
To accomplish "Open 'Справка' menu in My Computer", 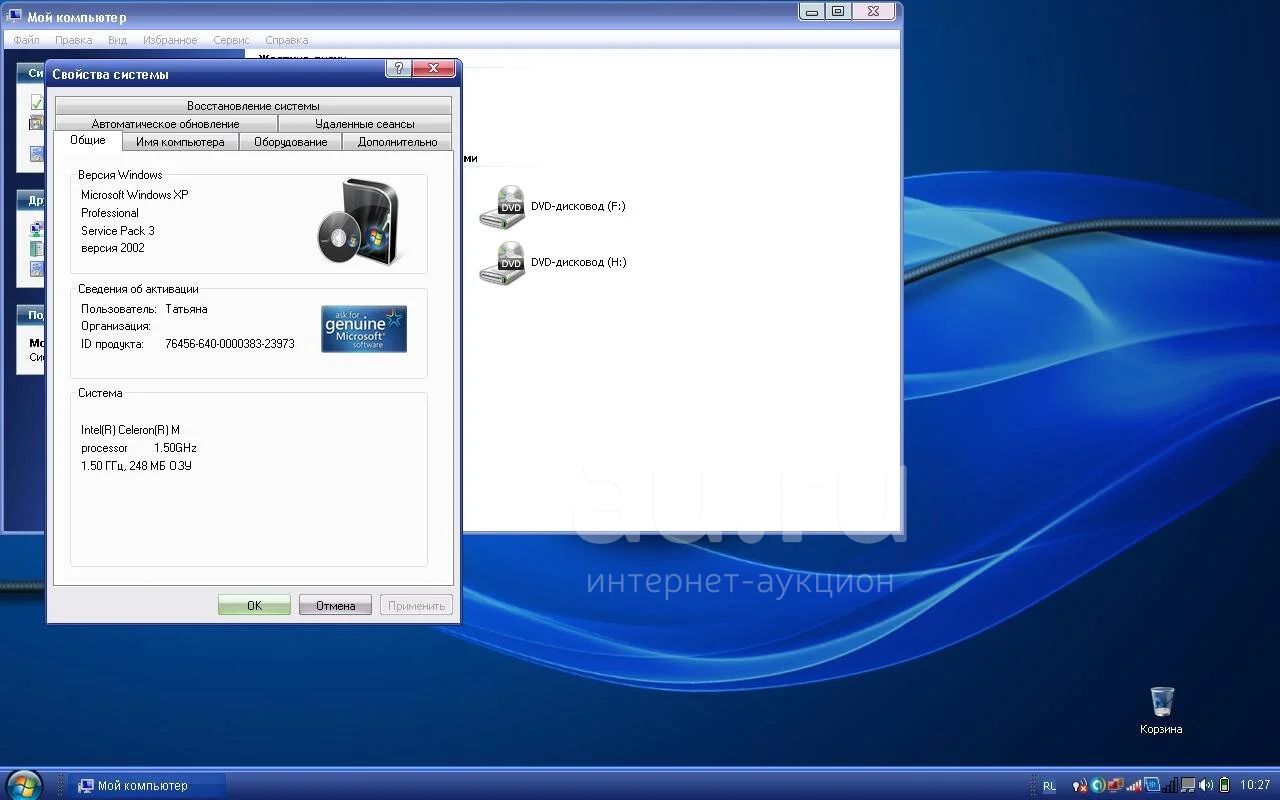I will click(x=287, y=40).
